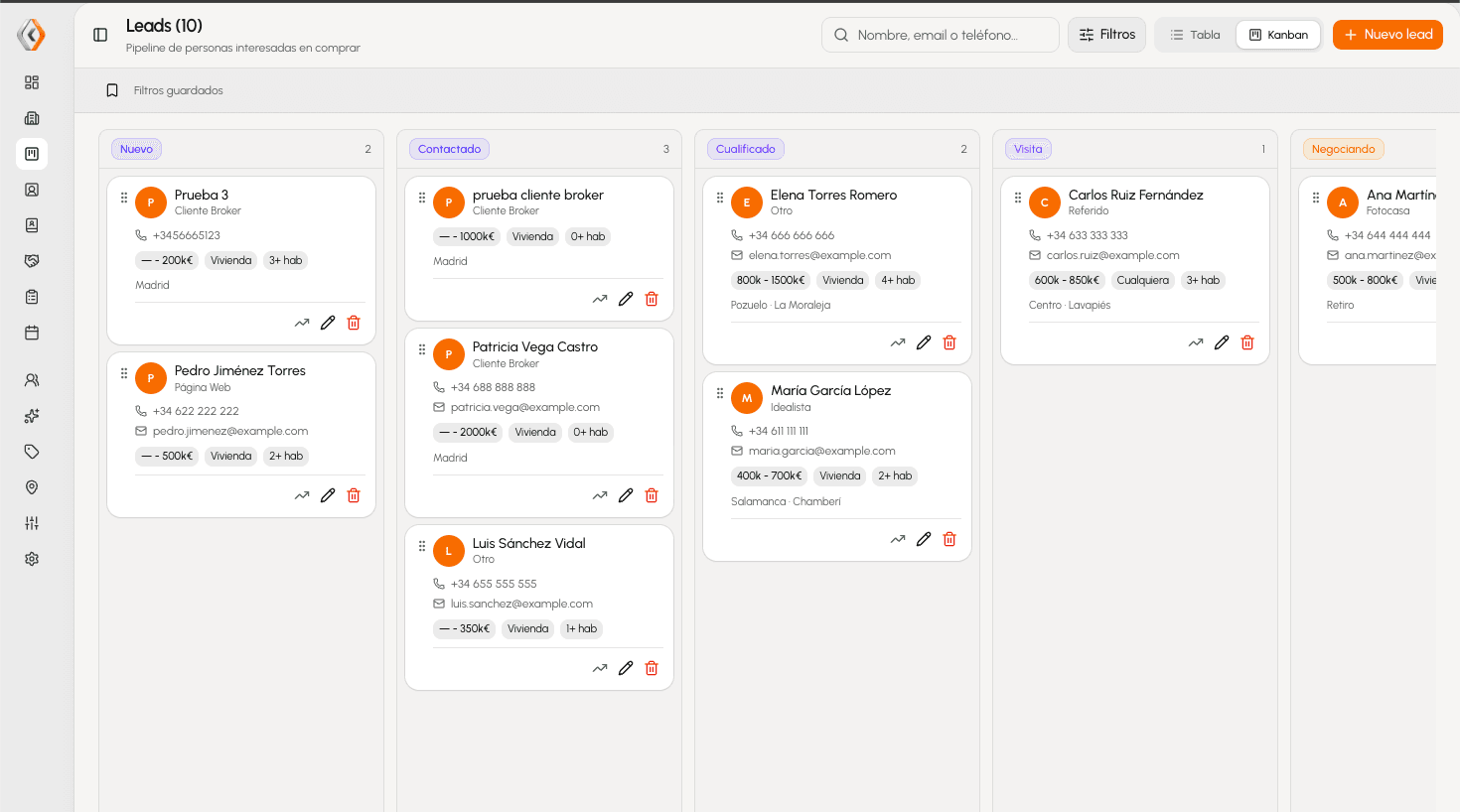Delete the María García López lead
Screen dimensions: 1460x812
click(x=949, y=539)
